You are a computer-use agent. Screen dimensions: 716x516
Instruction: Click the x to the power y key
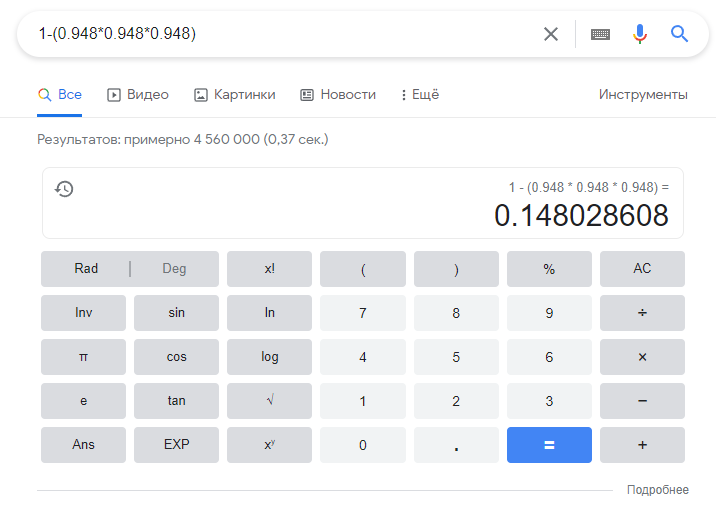click(x=269, y=445)
